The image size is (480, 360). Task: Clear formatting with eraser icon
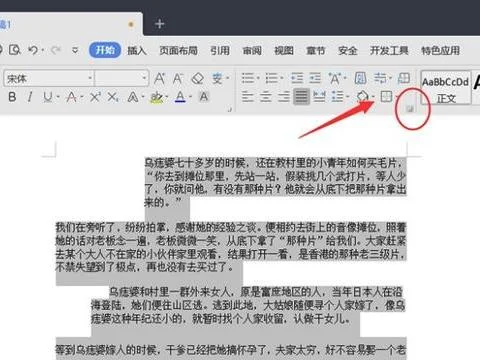(197, 79)
